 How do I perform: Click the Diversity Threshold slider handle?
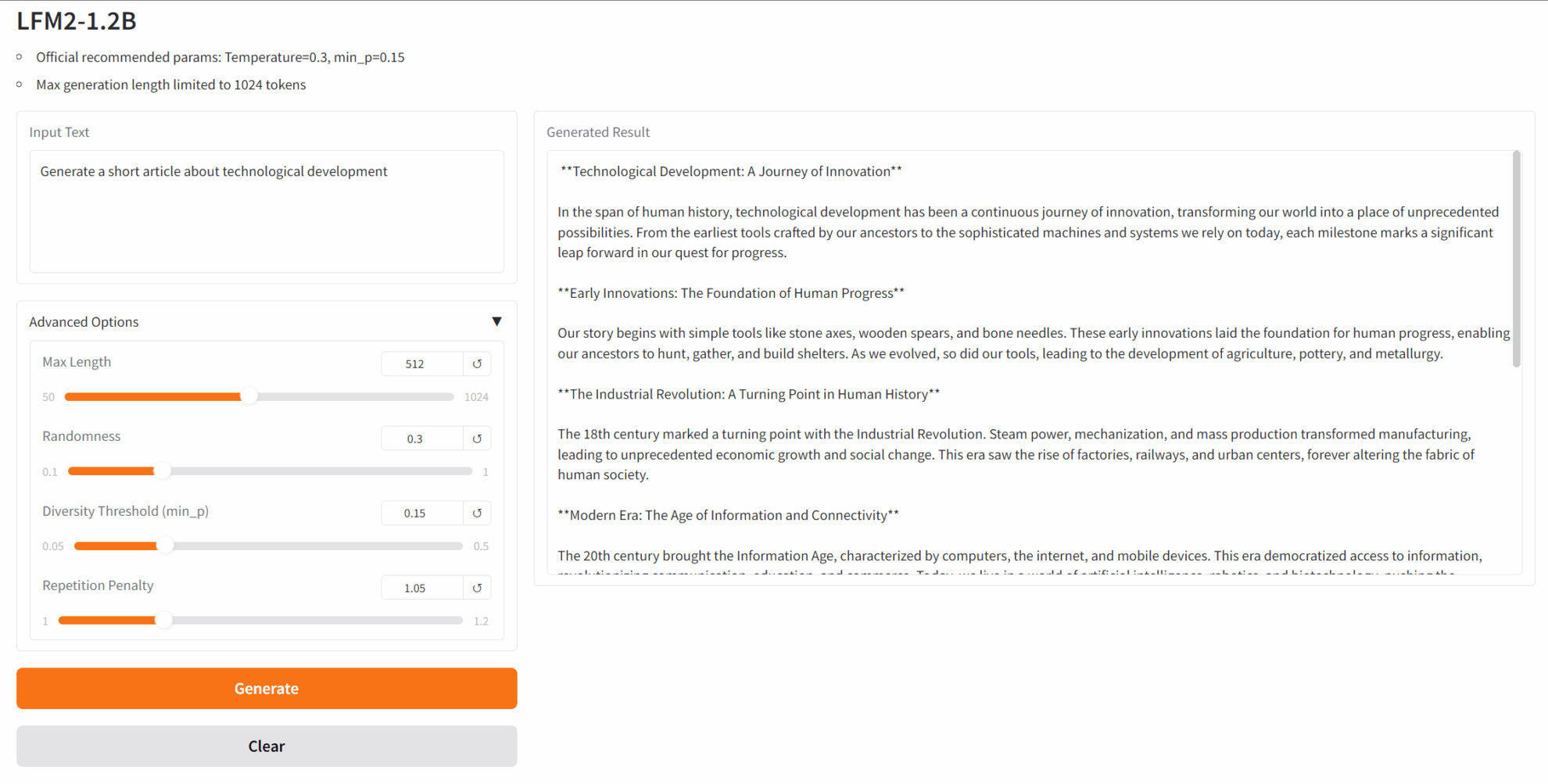point(165,546)
